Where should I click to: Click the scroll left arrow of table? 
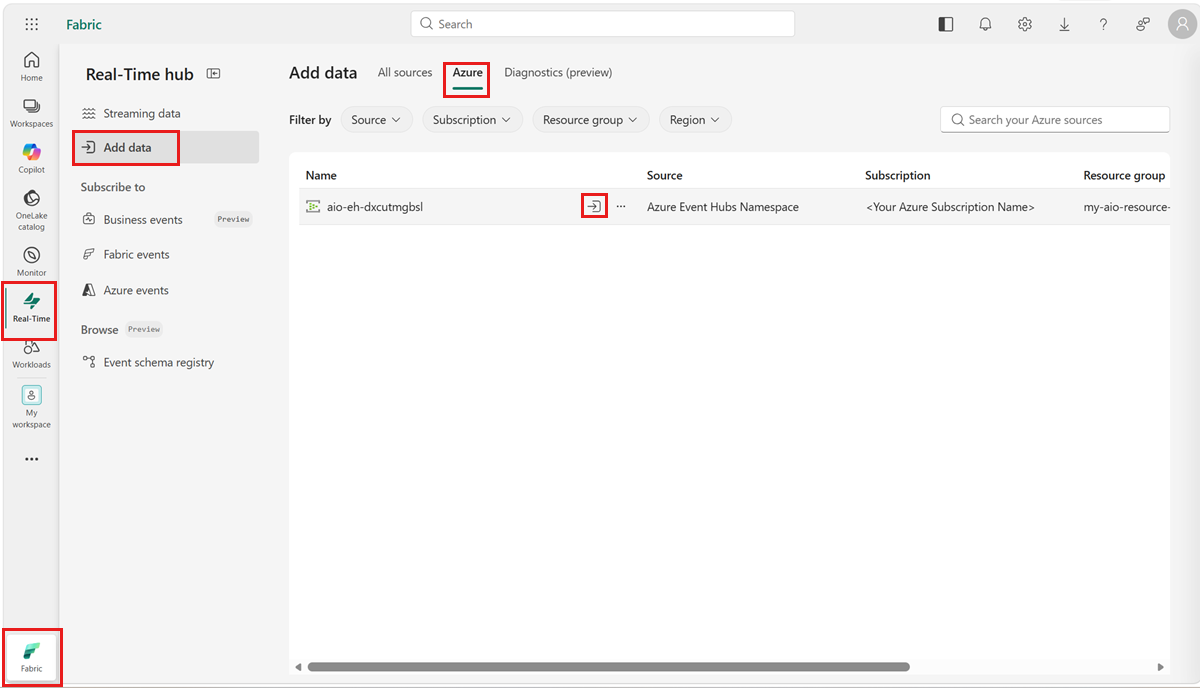[297, 667]
